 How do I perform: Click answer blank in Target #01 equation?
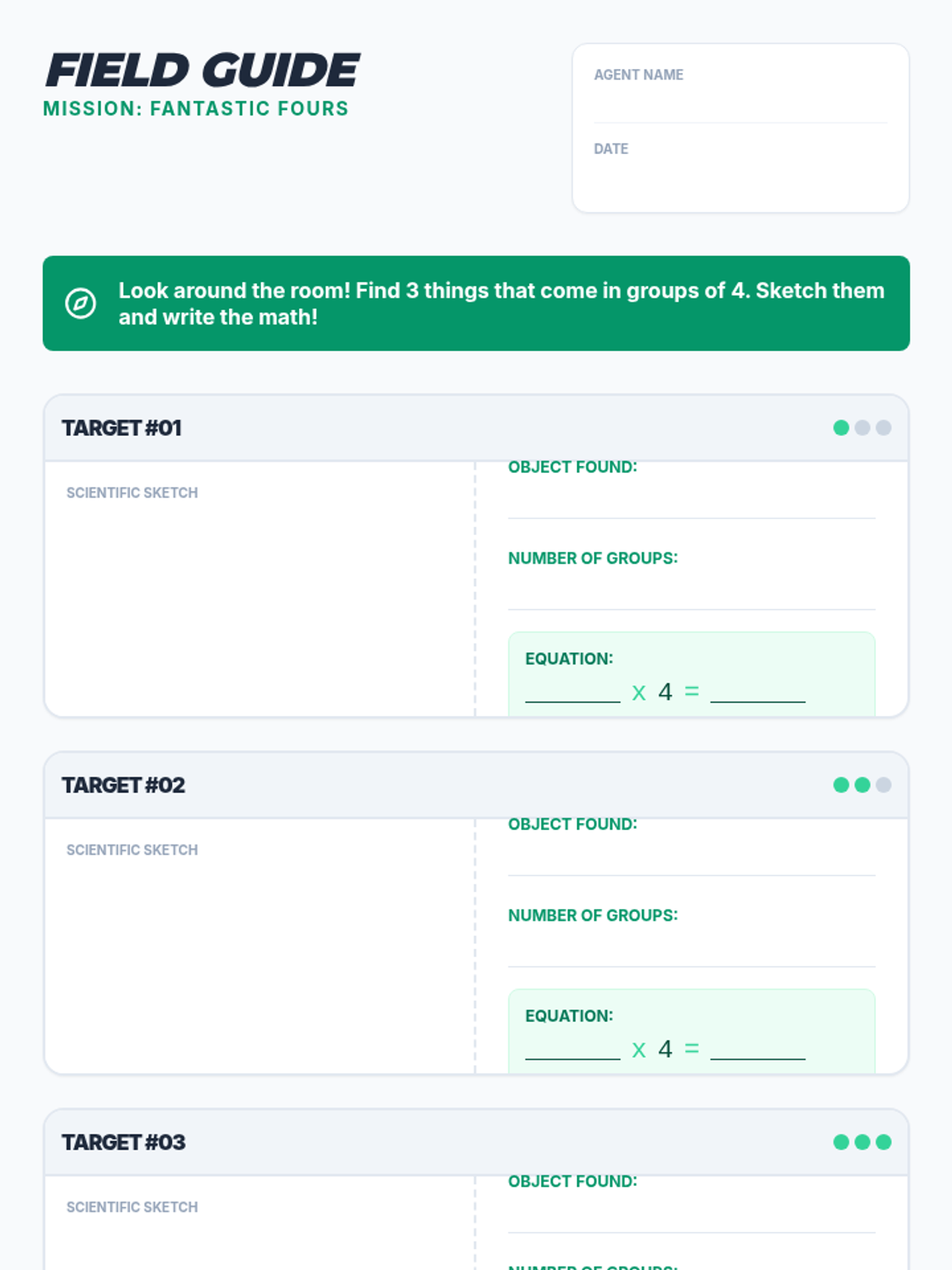[758, 691]
